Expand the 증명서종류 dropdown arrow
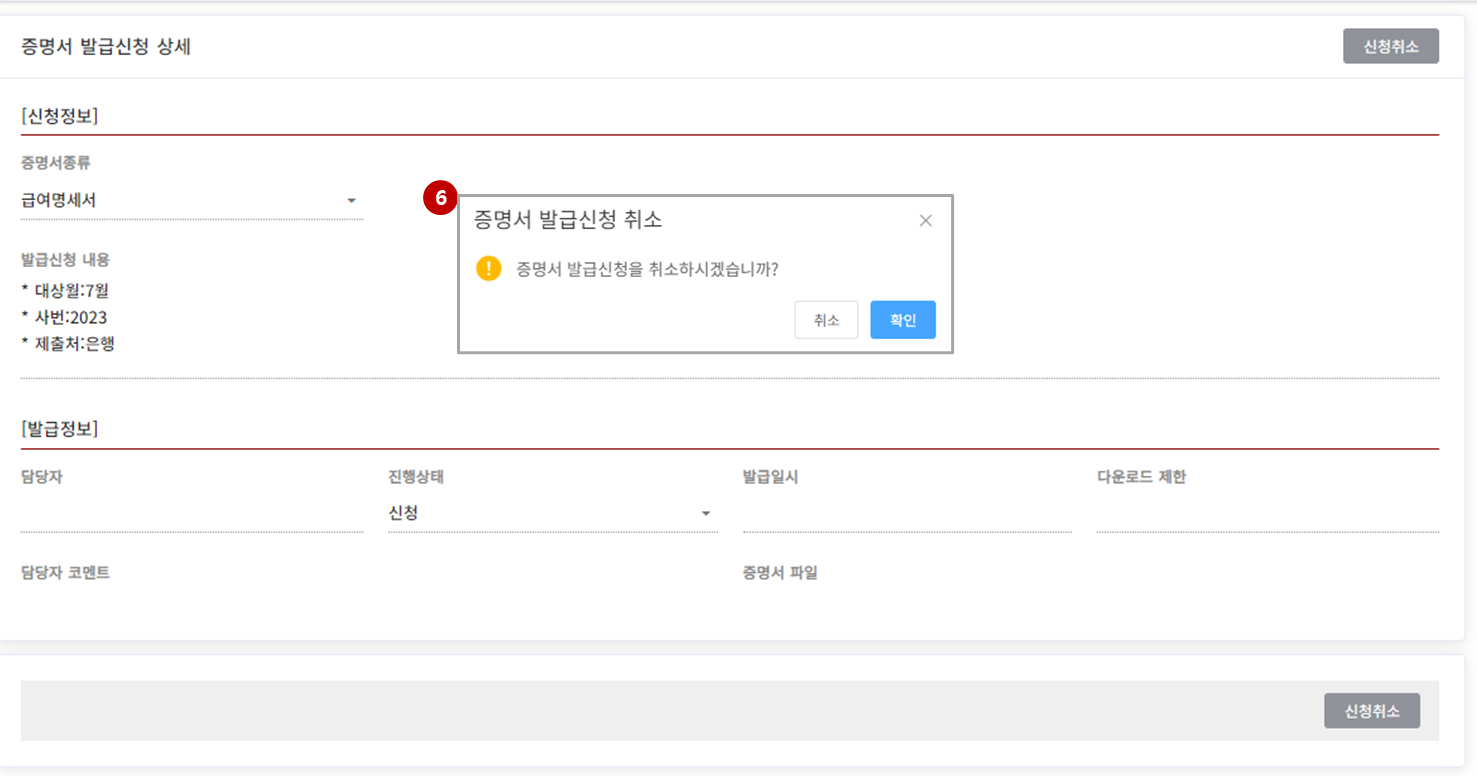 (351, 201)
